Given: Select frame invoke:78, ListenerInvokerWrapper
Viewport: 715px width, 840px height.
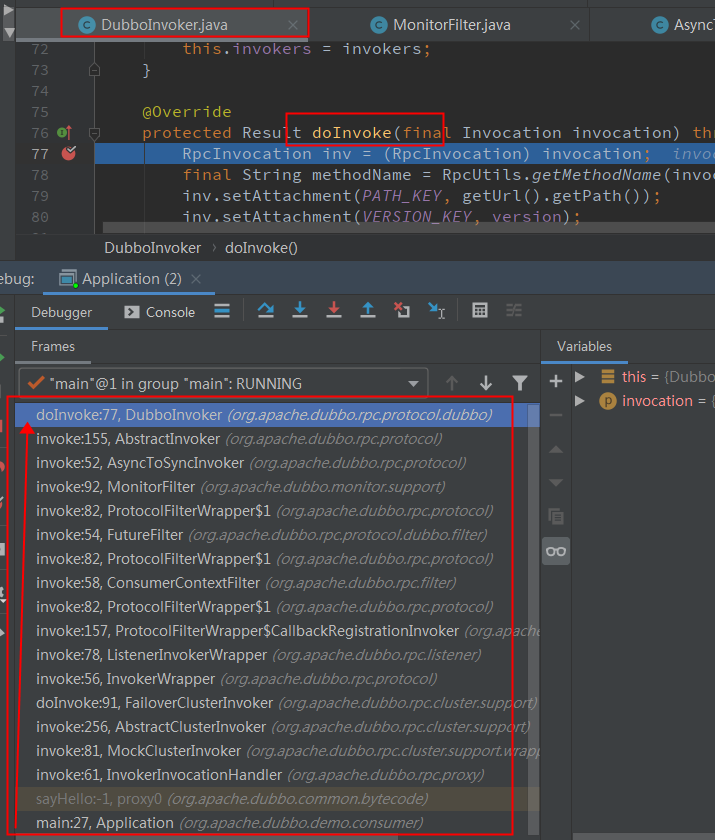Looking at the screenshot, I should pos(271,655).
